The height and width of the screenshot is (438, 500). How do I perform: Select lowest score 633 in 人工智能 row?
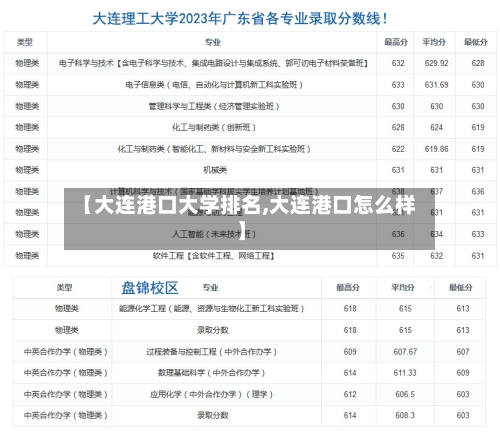coord(478,234)
